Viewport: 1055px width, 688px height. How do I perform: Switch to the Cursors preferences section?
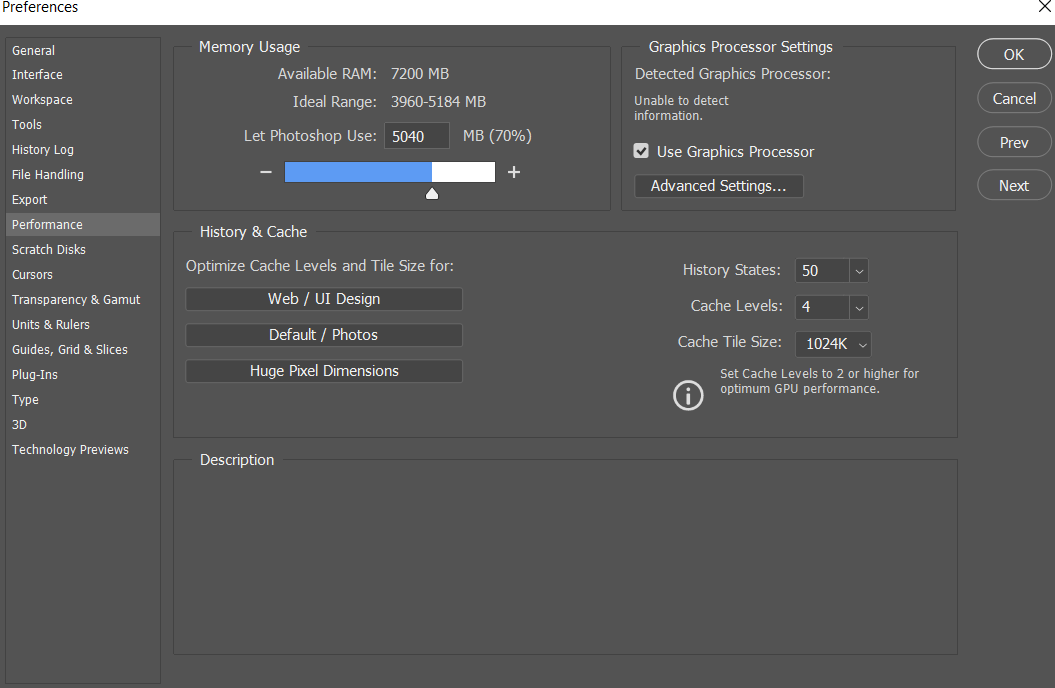point(32,274)
